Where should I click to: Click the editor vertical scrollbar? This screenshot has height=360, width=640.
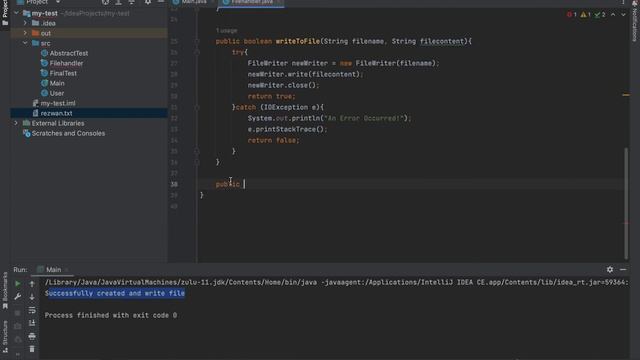(626, 203)
